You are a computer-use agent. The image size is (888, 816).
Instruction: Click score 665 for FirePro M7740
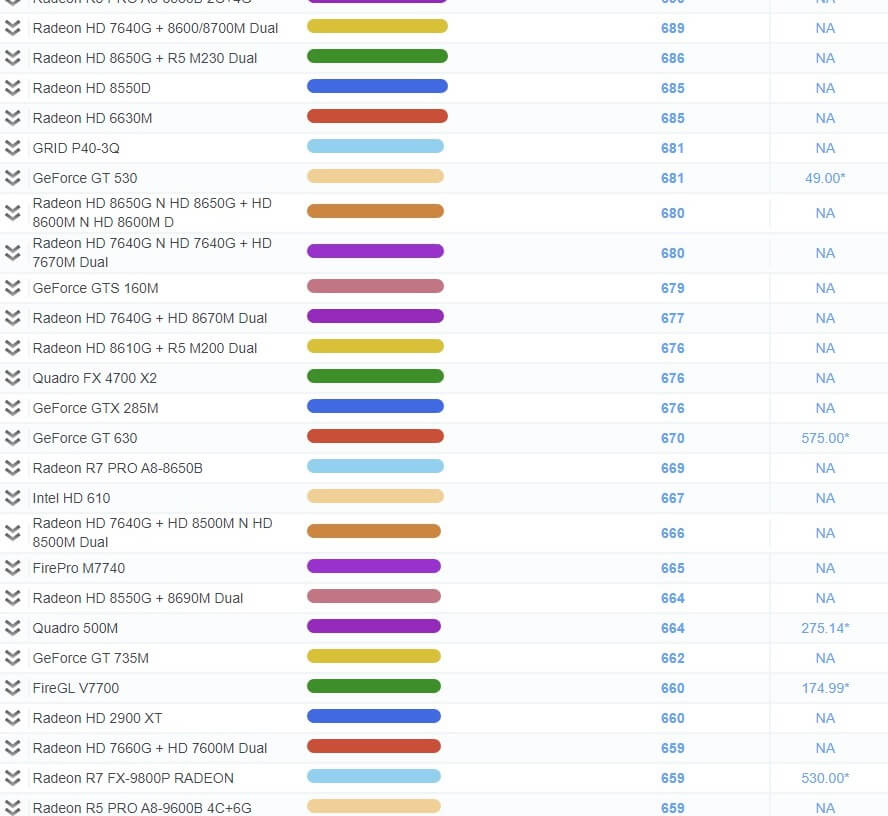[673, 569]
